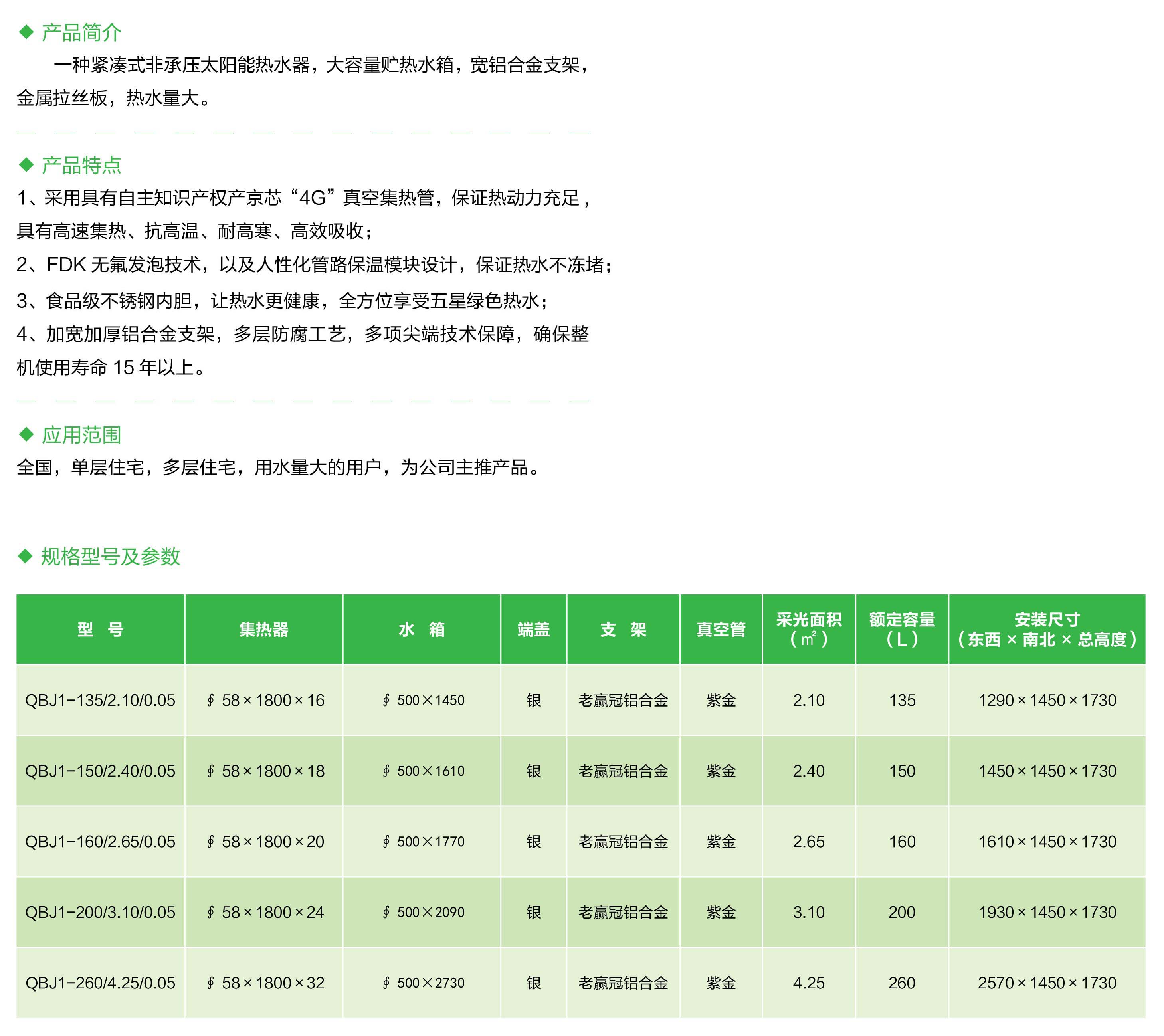Viewport: 1164px width, 1036px height.
Task: Click capacity value 160
Action: point(902,841)
